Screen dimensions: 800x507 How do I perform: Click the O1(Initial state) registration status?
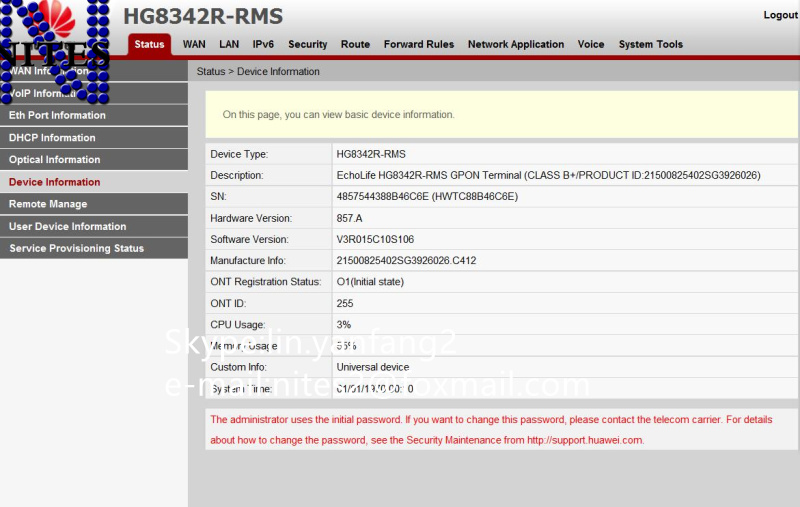(370, 282)
